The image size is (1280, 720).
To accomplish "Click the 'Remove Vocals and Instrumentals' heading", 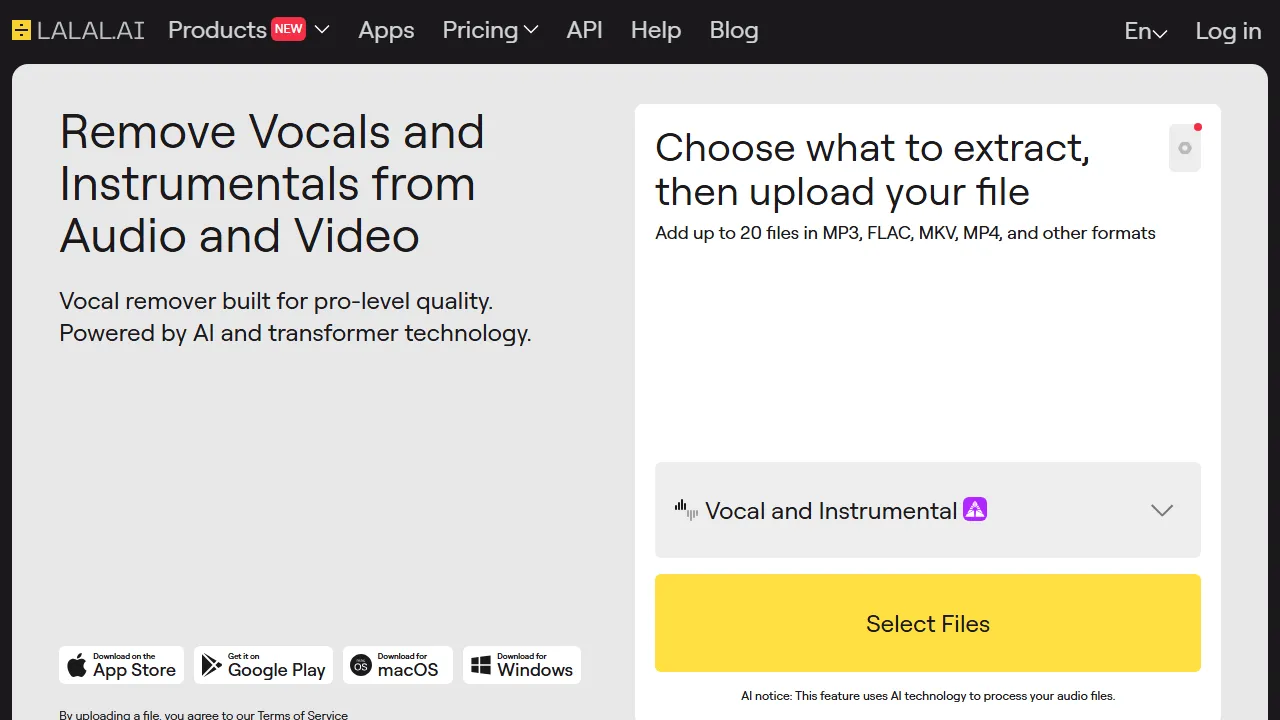I will click(x=272, y=184).
